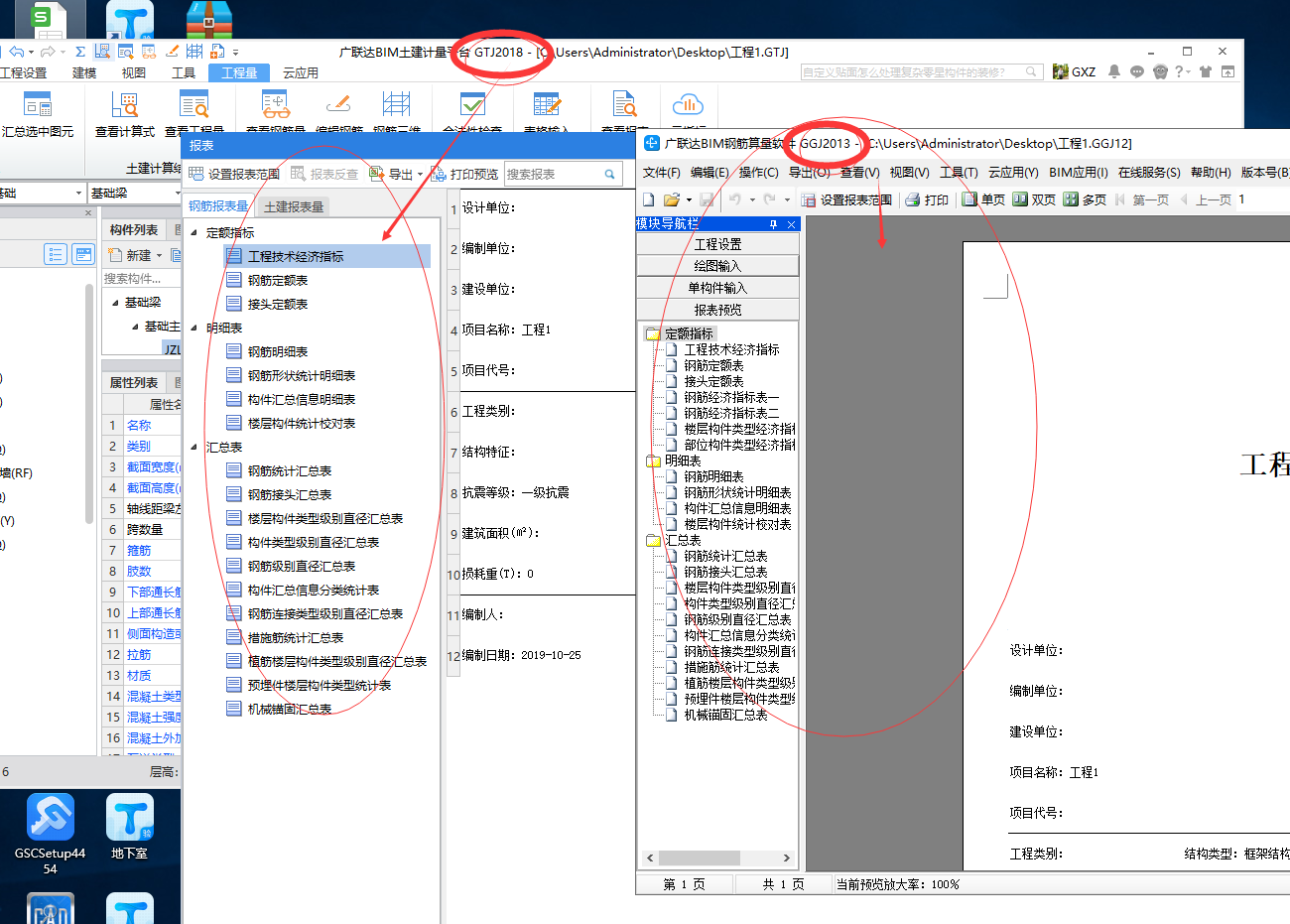
Task: Click the 合法性检查 checkmark ribbon icon
Action: point(472,104)
